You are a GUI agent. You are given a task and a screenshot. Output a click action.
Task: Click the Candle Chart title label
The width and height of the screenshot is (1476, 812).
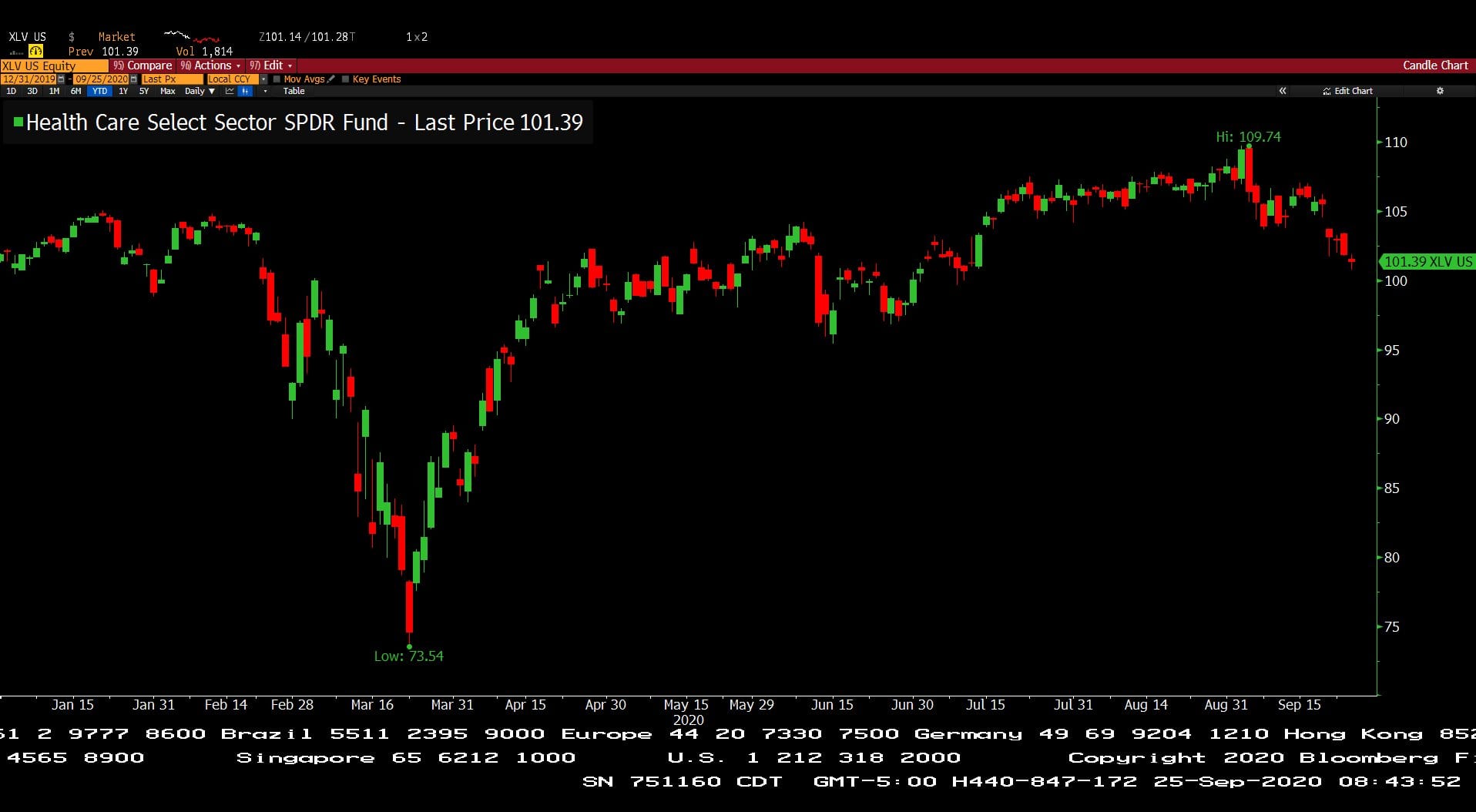[1435, 65]
